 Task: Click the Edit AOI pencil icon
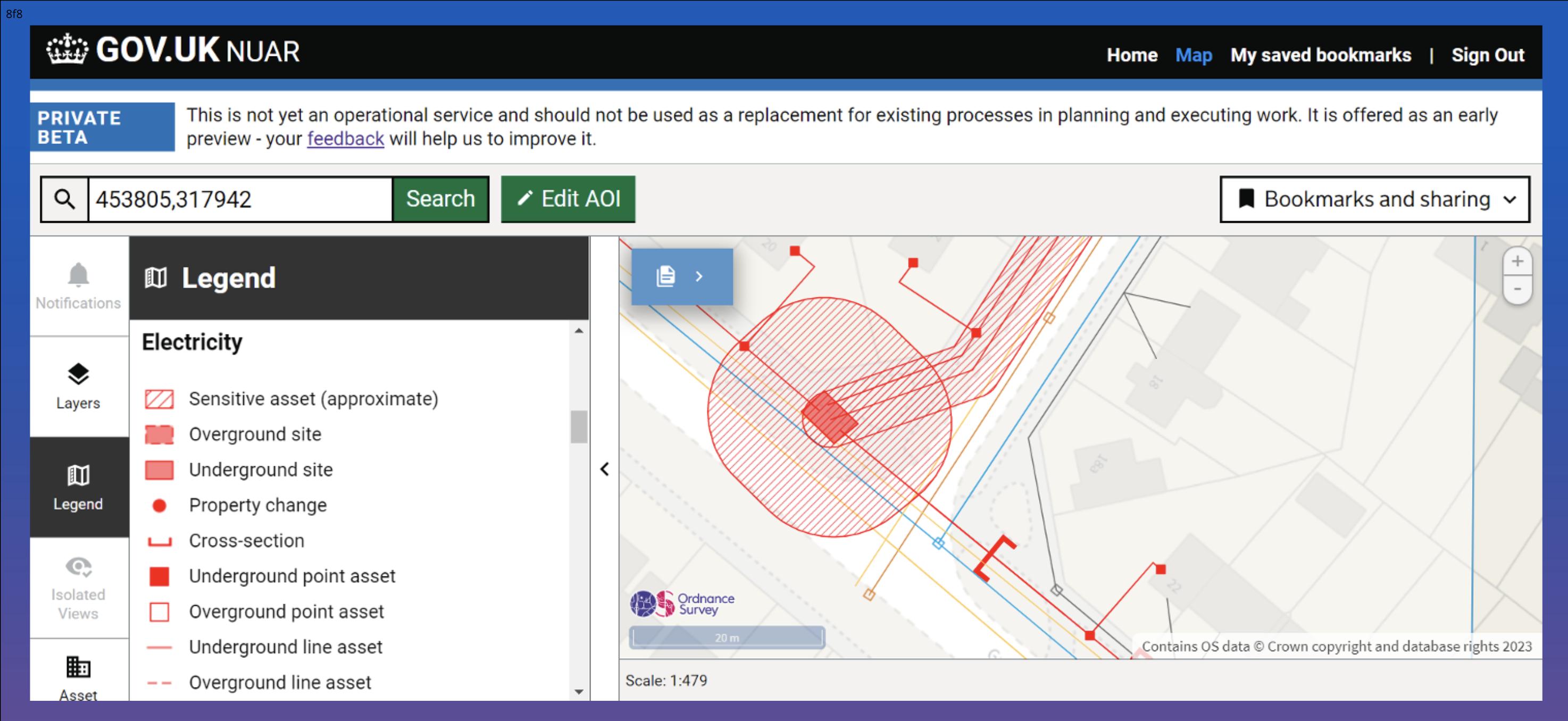click(x=522, y=198)
